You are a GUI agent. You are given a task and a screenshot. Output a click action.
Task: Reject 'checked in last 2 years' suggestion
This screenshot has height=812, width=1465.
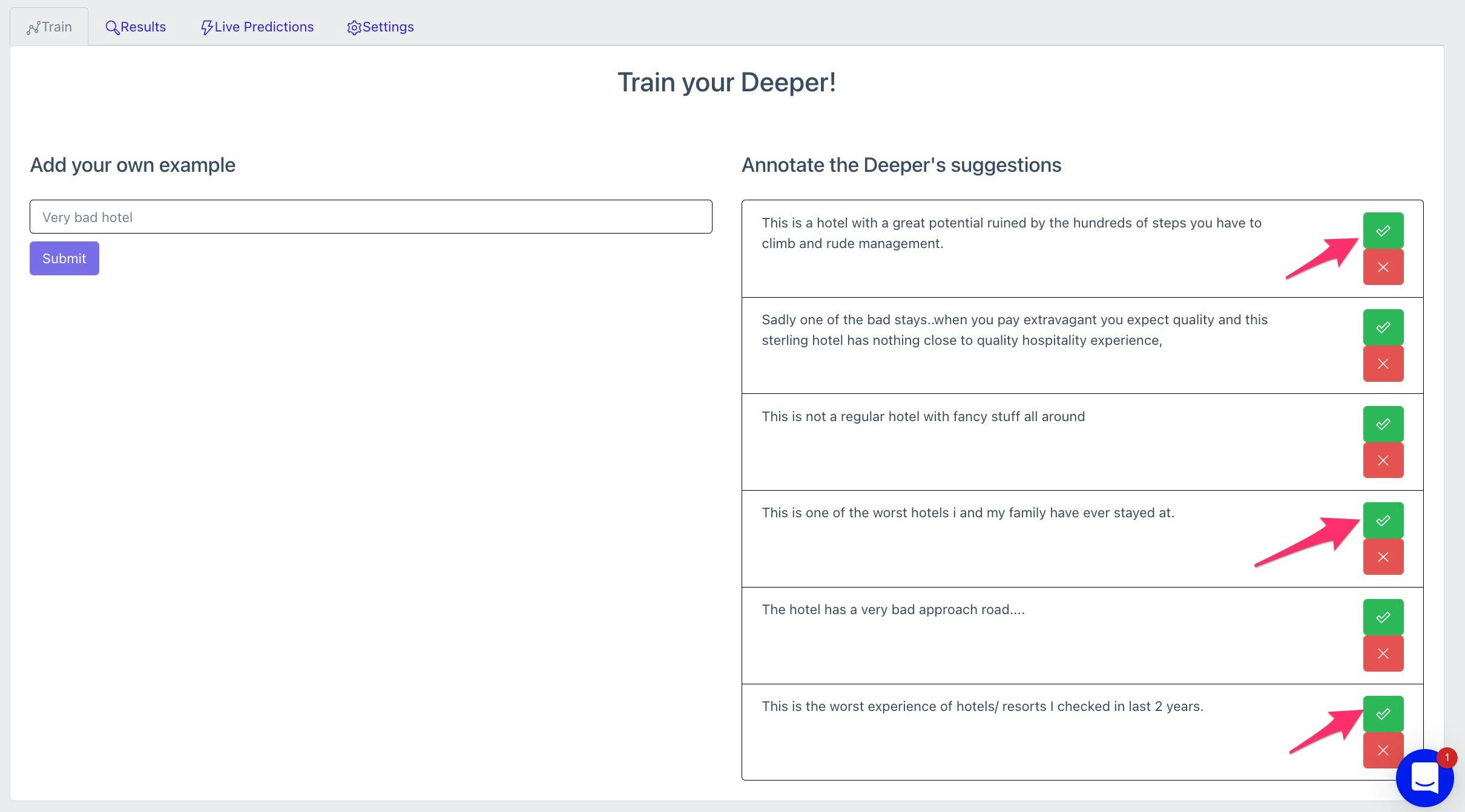(x=1383, y=750)
